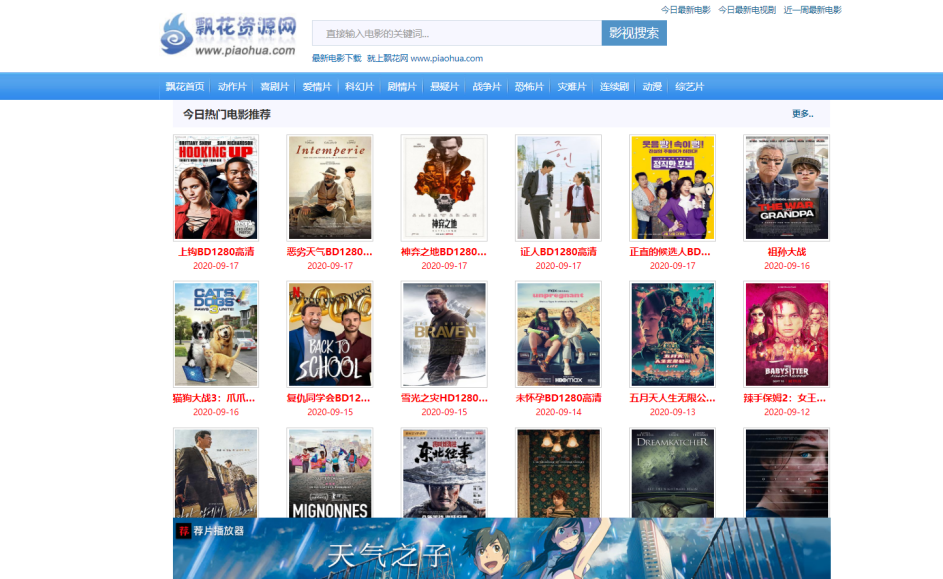Viewport: 943px width, 579px height.
Task: Open the 最新电影下载 link below search
Action: [x=337, y=58]
